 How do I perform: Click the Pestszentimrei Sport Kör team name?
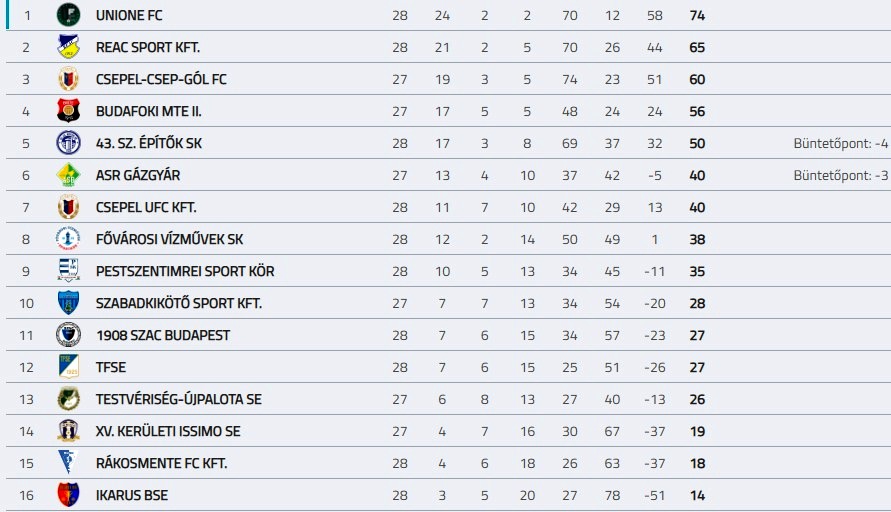pos(185,272)
